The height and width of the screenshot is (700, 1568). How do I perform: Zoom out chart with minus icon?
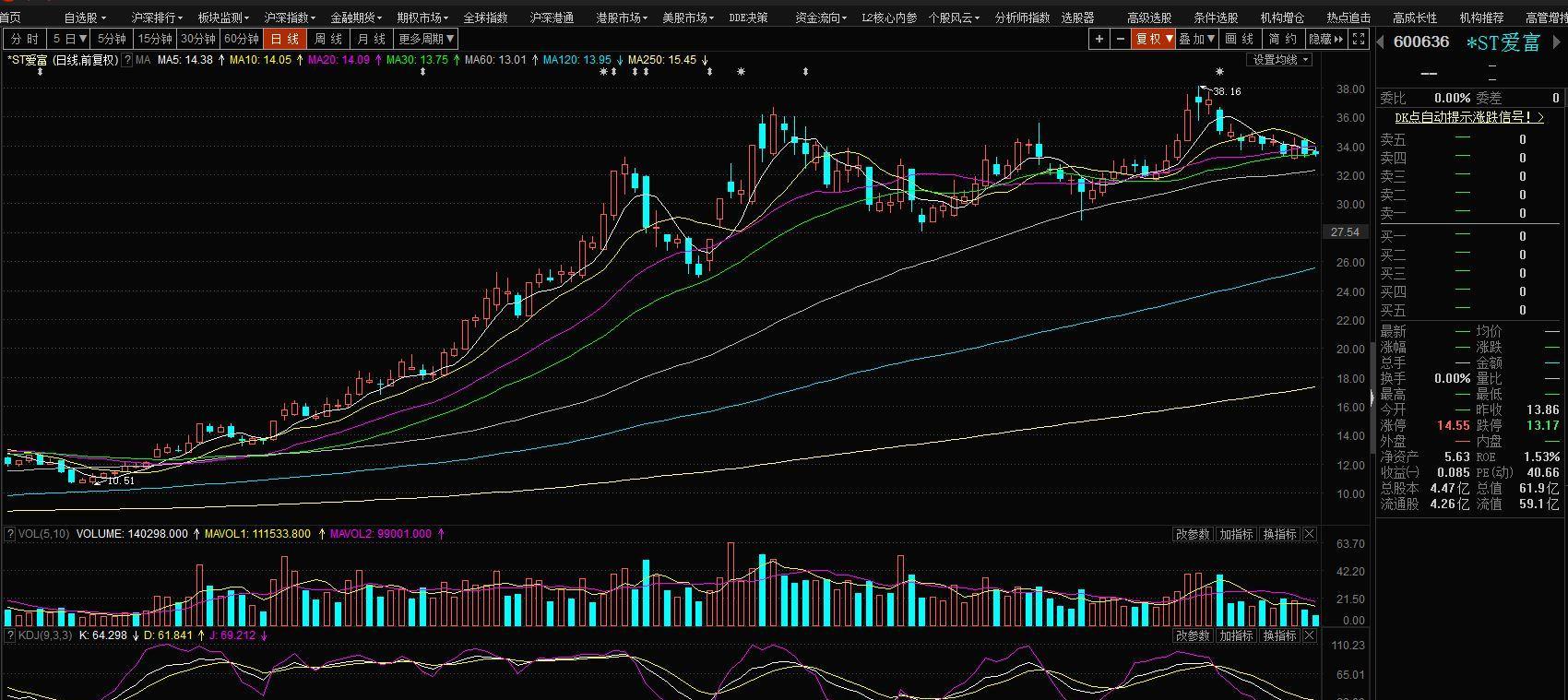[1121, 39]
